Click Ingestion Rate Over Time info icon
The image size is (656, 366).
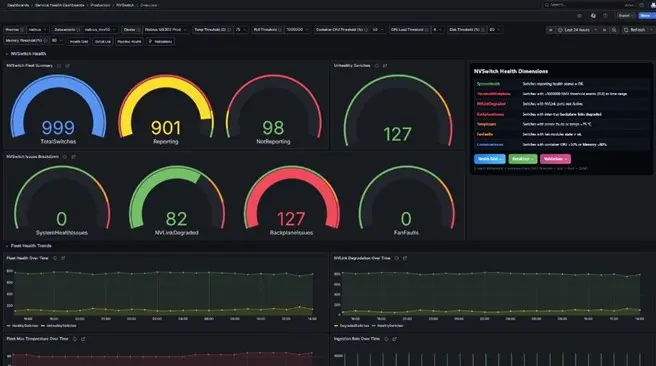point(386,339)
